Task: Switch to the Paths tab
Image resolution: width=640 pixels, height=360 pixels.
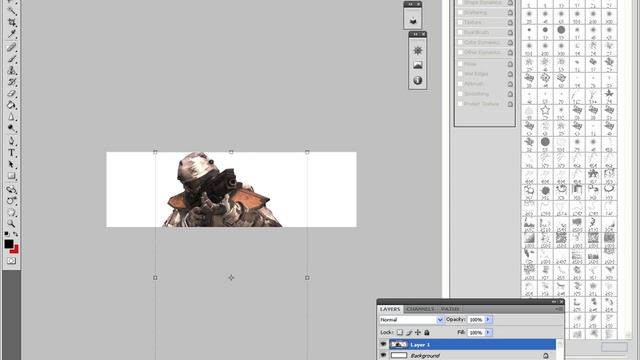Action: pyautogui.click(x=450, y=309)
